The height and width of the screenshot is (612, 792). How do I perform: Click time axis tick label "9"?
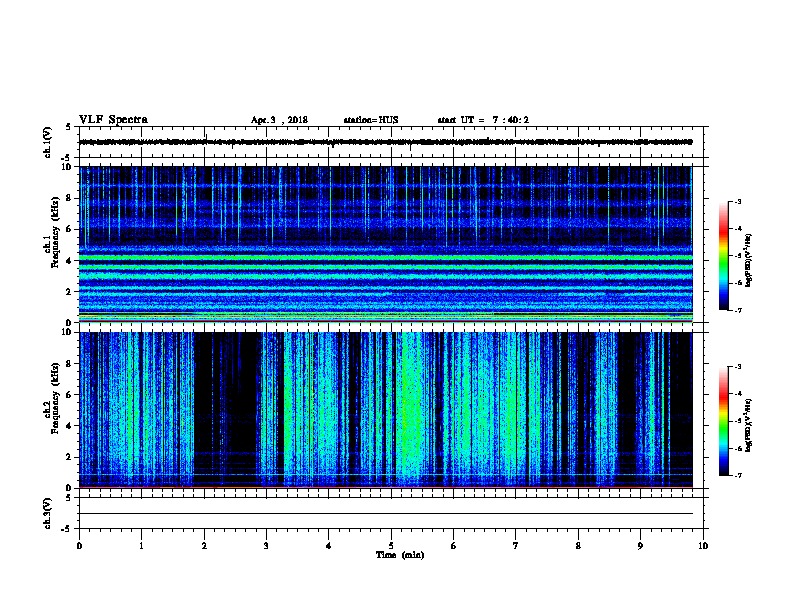coord(640,545)
